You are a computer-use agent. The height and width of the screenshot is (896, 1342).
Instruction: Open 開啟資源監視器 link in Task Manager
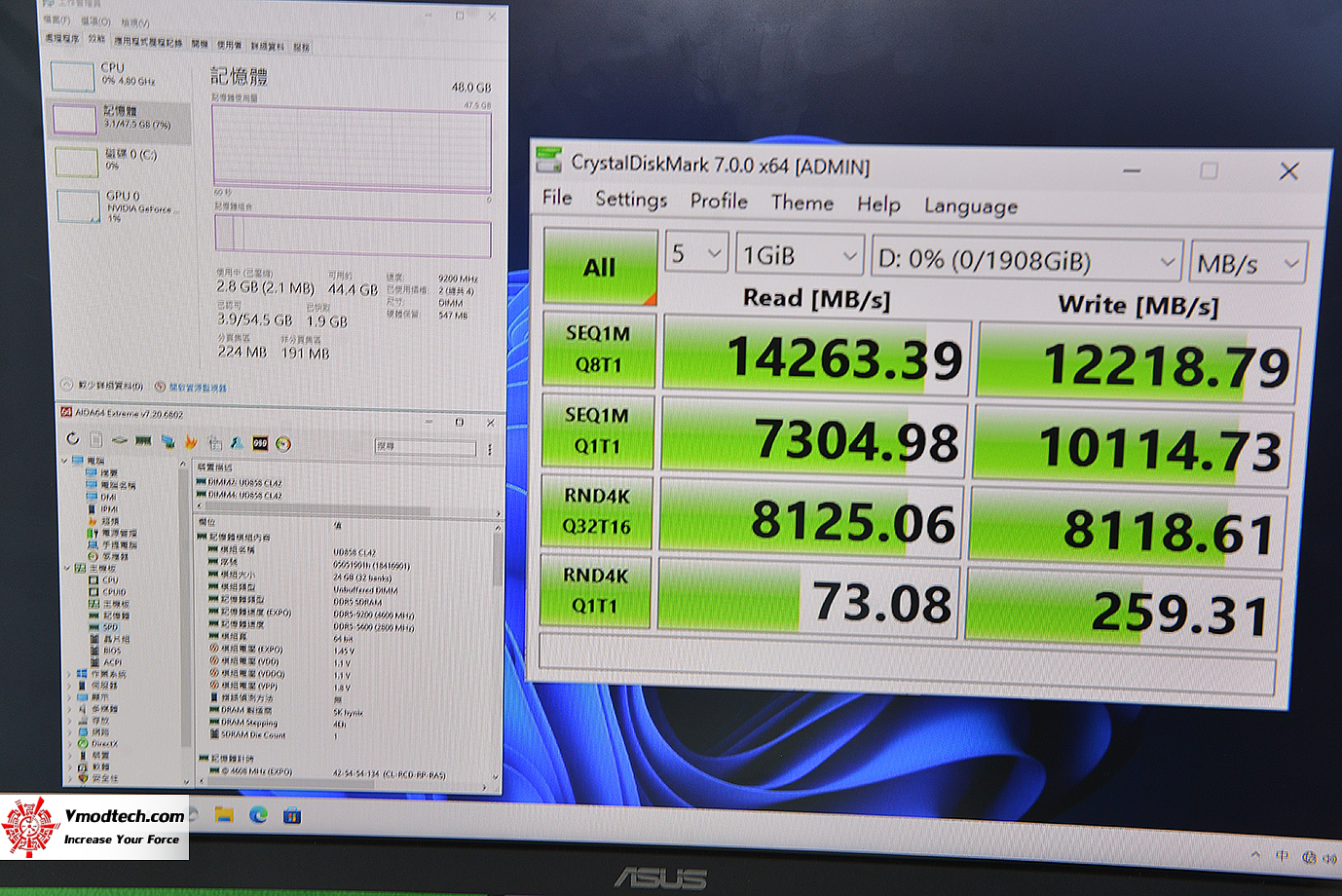(191, 387)
